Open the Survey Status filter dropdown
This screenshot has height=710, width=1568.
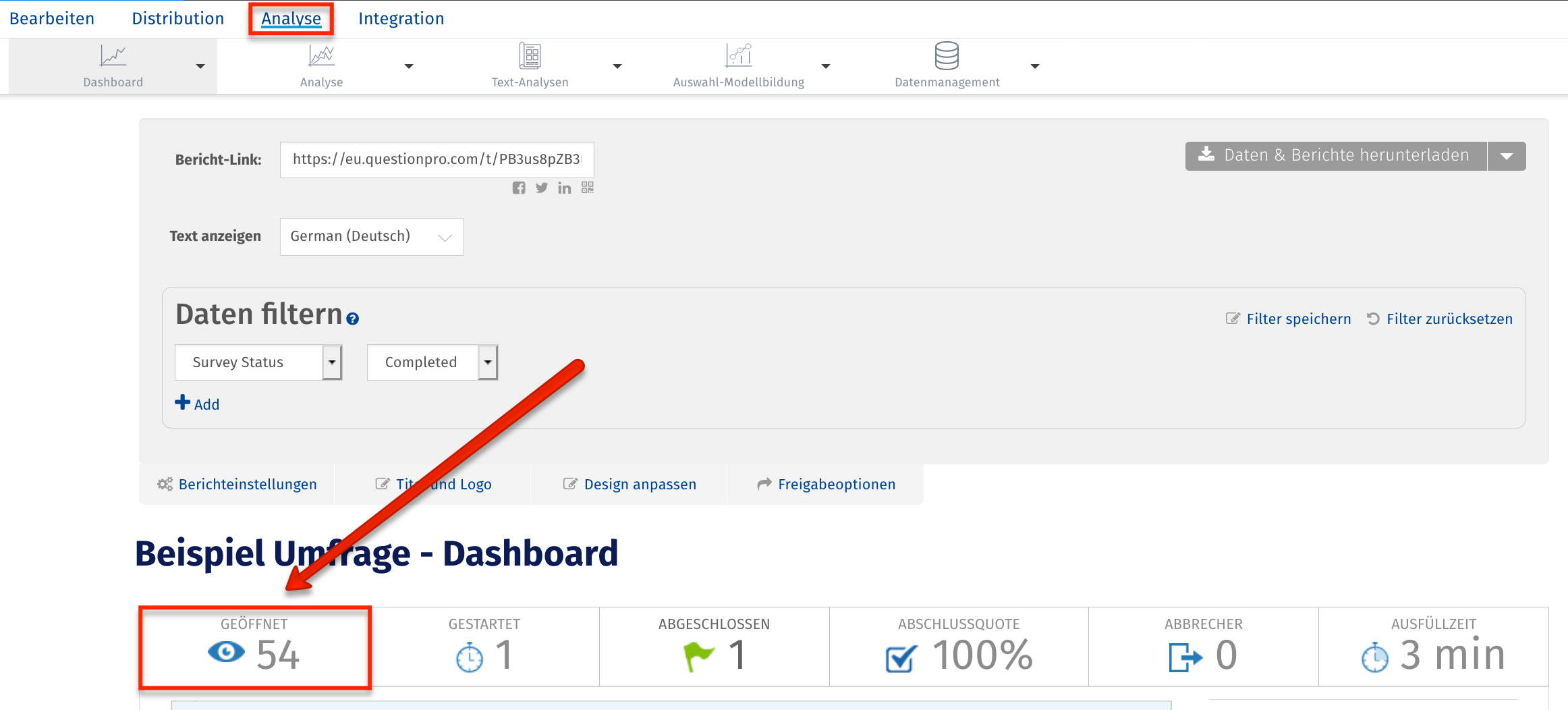258,362
